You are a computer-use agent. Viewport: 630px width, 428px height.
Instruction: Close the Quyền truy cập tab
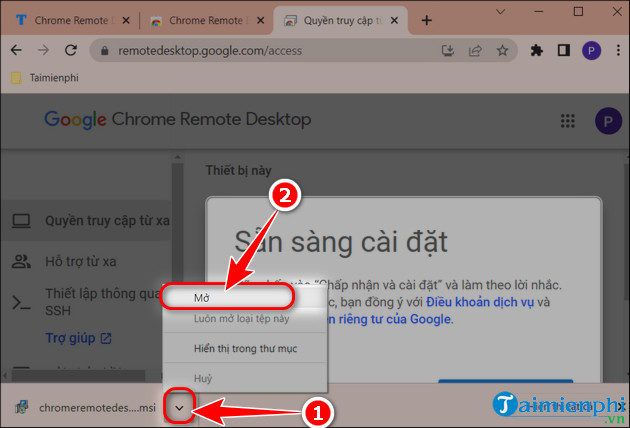pyautogui.click(x=394, y=20)
